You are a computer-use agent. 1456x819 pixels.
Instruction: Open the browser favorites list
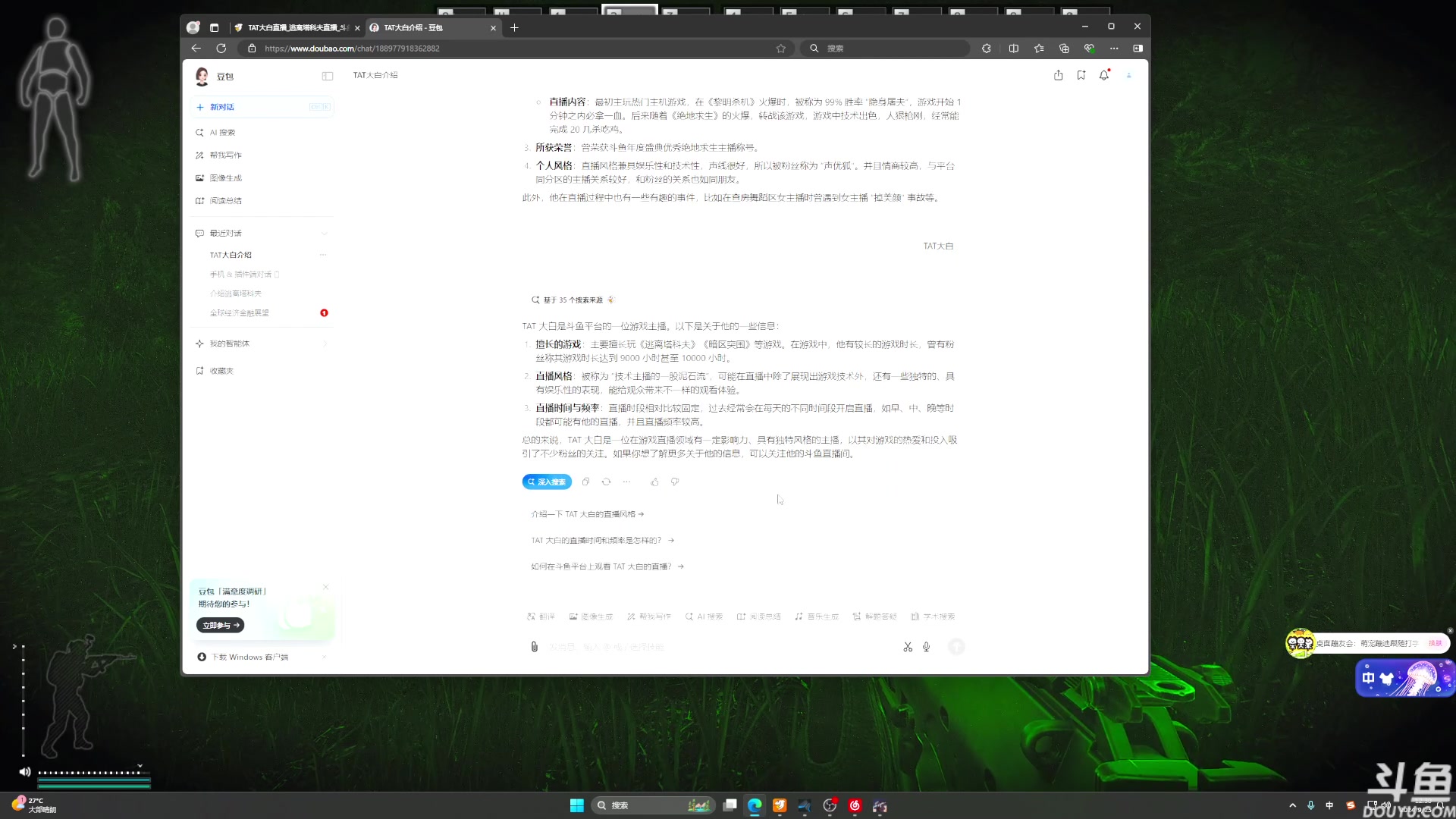coord(1039,49)
